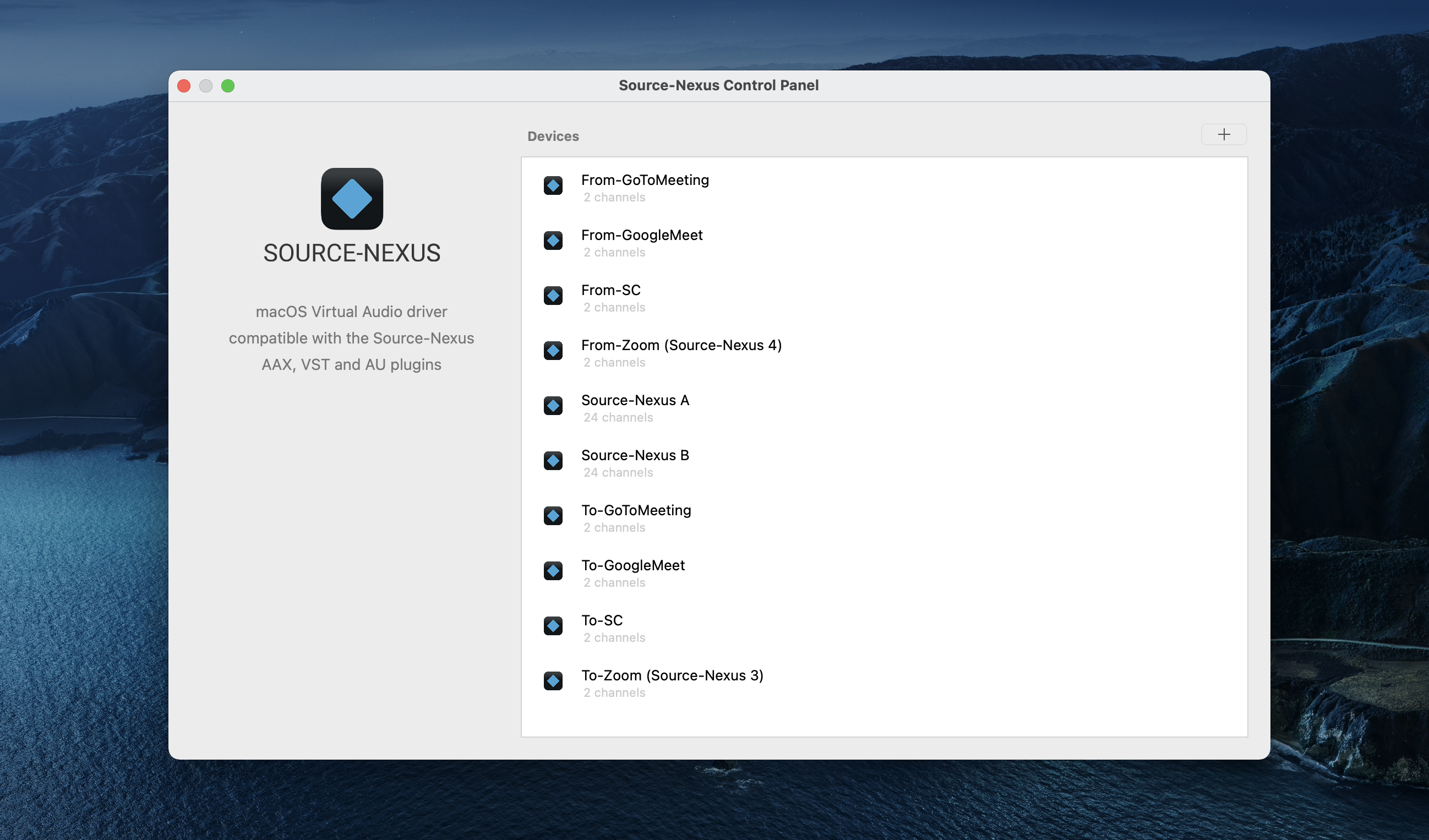Click the 24 channels label under Source-Nexus B
The image size is (1429, 840).
[618, 472]
